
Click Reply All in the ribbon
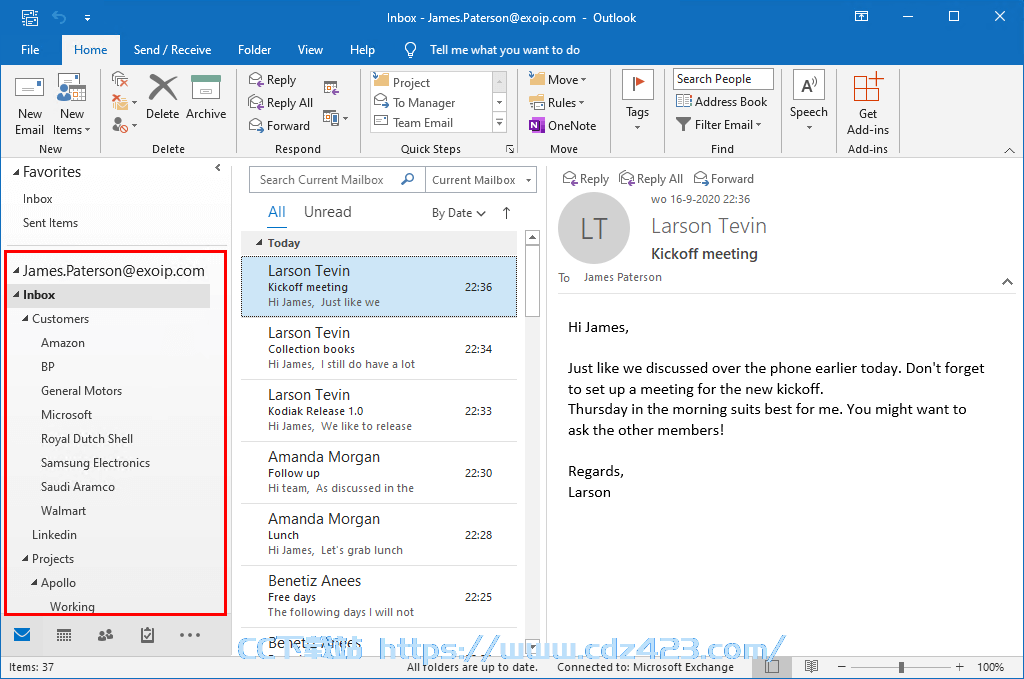point(281,103)
